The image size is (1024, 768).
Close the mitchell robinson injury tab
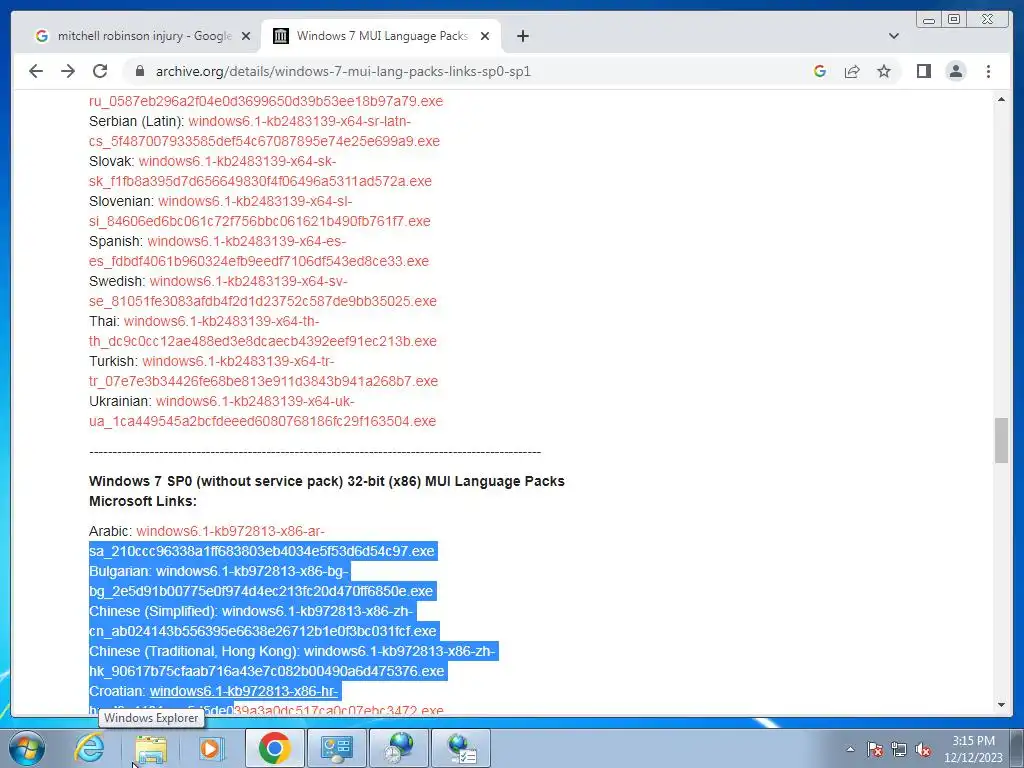246,36
